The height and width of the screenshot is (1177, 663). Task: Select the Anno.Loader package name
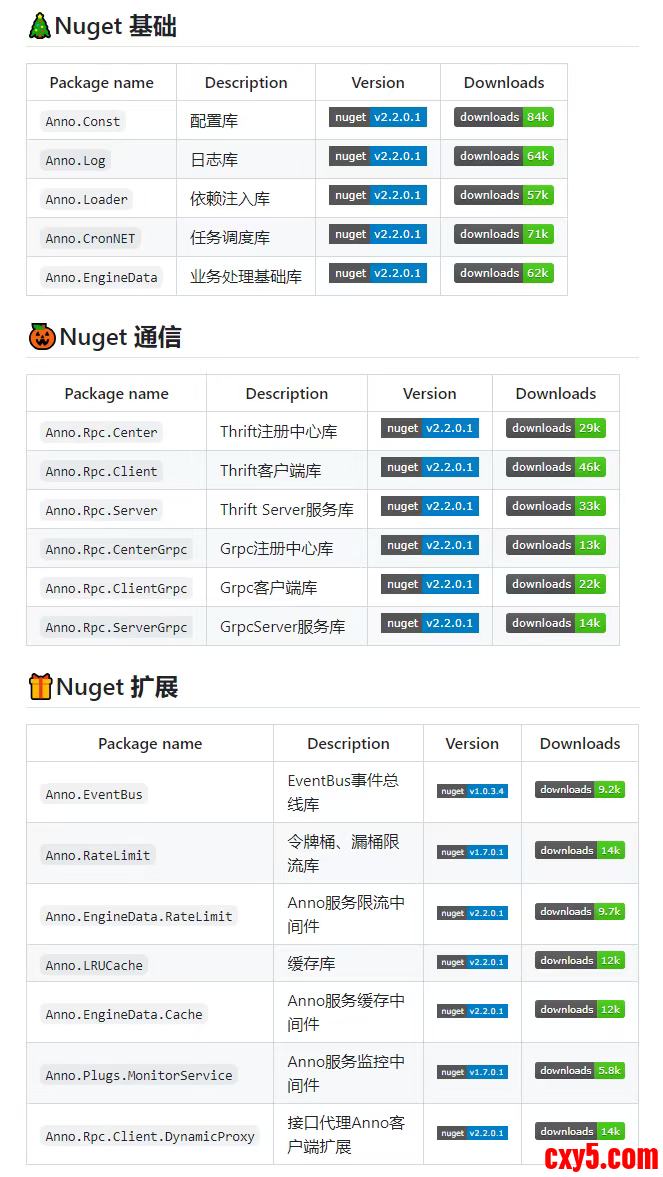point(87,199)
